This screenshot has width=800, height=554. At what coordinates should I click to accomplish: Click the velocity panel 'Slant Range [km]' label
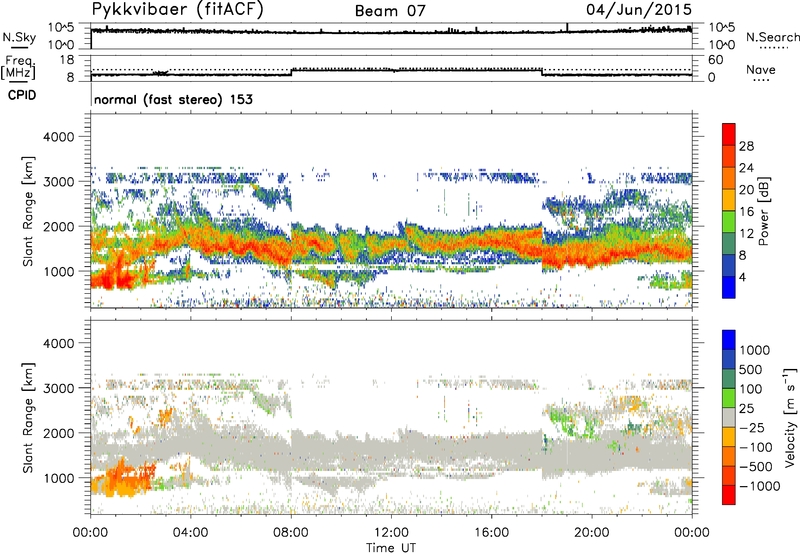click(x=28, y=418)
